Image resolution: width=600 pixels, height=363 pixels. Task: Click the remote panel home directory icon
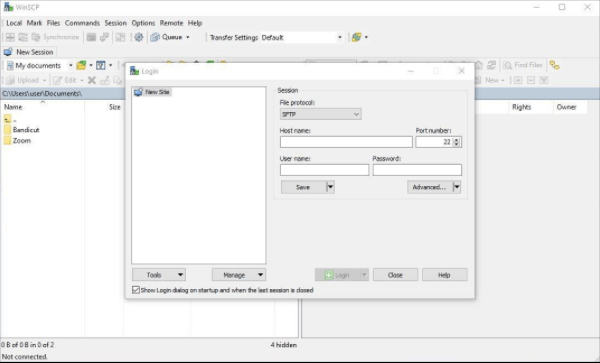(x=479, y=65)
